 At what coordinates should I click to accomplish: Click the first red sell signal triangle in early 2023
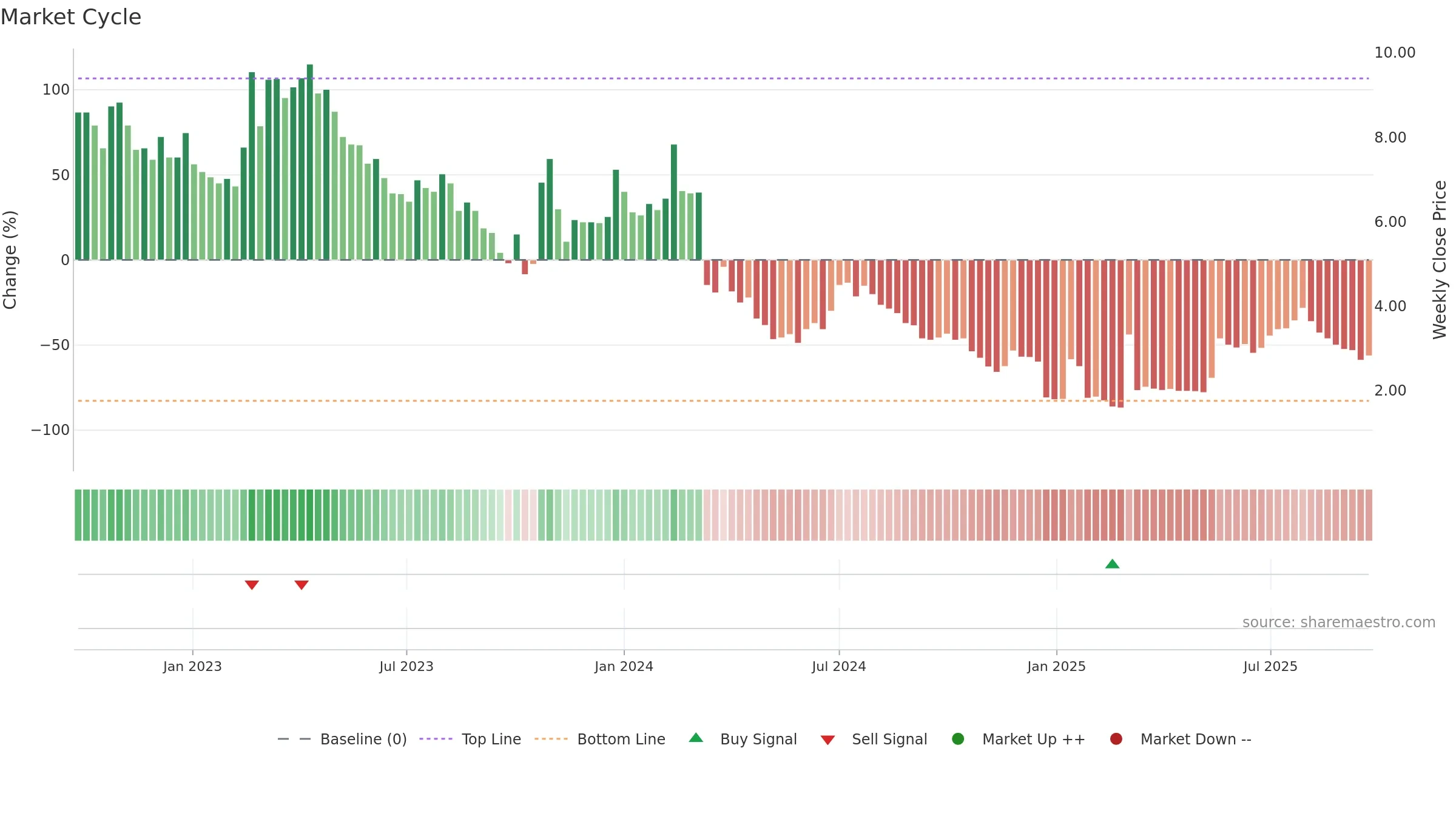(252, 585)
